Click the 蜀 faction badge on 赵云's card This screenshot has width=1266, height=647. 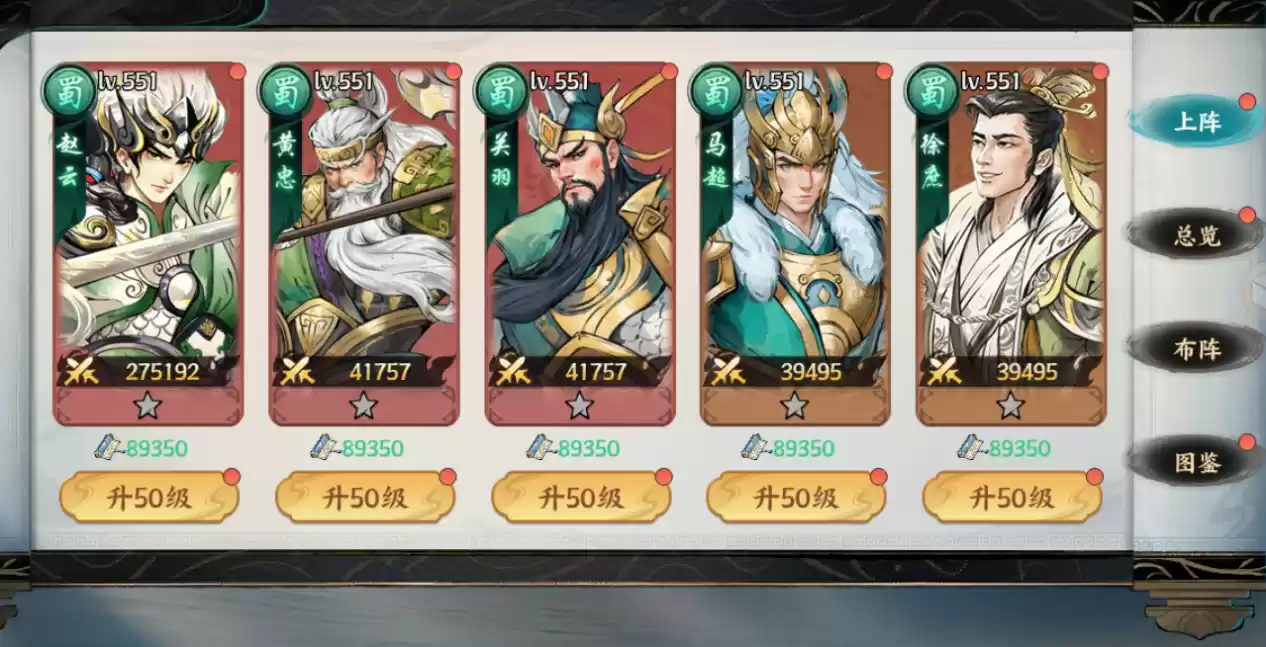(x=70, y=91)
